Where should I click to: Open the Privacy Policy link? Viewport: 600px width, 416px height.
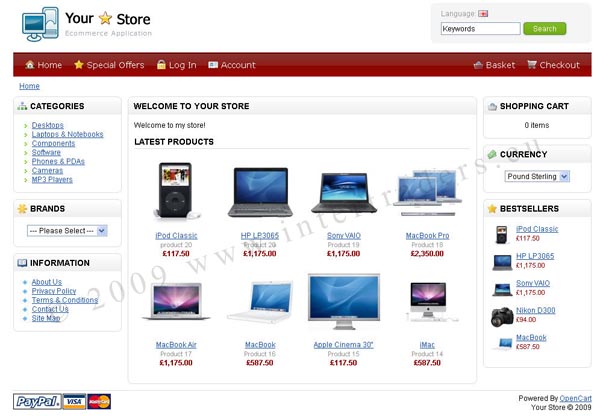[54, 291]
